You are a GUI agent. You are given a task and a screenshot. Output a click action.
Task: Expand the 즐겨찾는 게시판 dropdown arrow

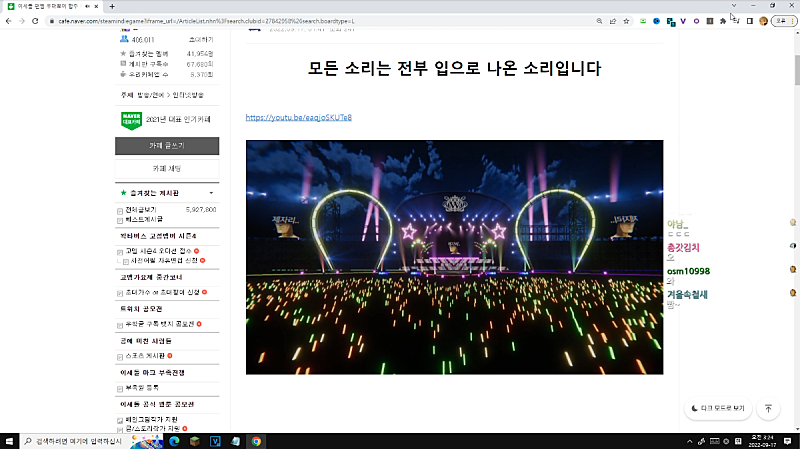click(x=211, y=192)
